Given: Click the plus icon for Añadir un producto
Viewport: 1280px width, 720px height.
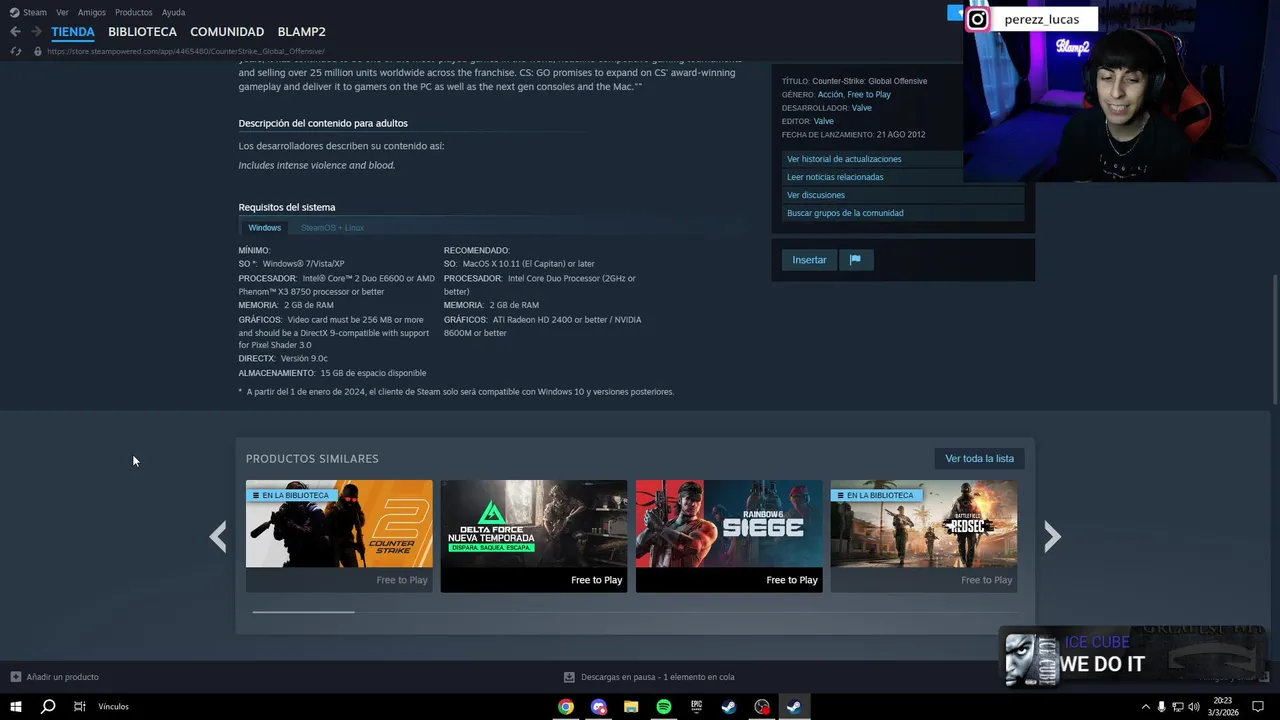Looking at the screenshot, I should (x=15, y=677).
